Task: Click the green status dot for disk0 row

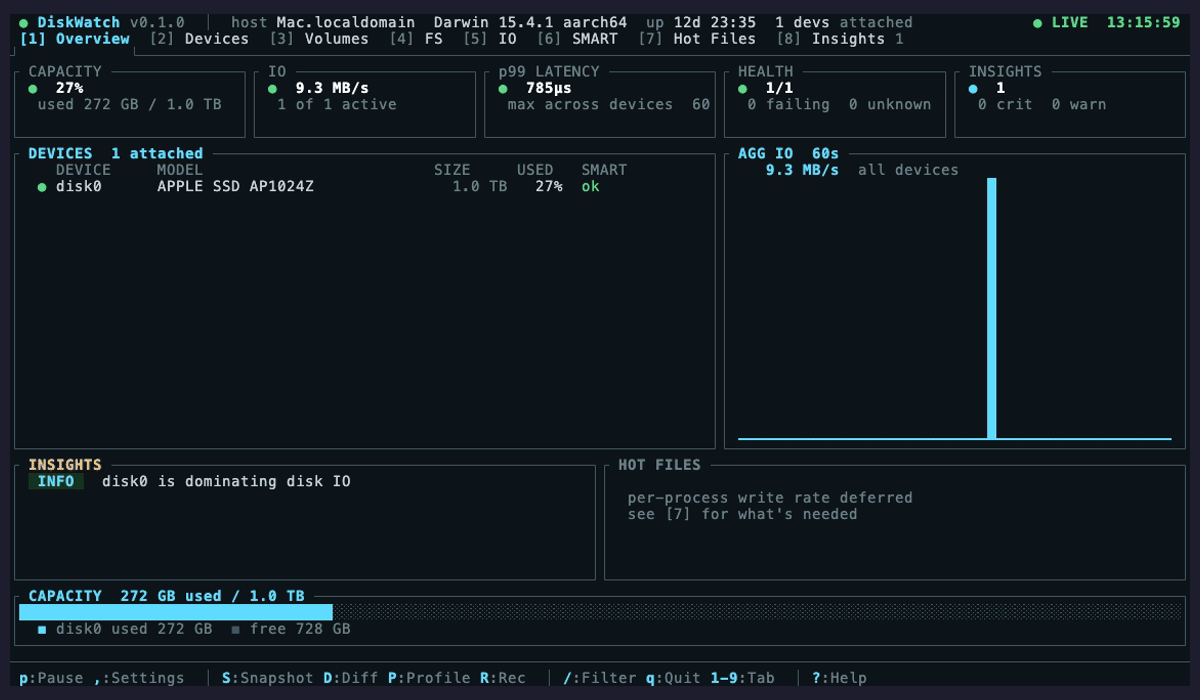Action: (x=42, y=187)
